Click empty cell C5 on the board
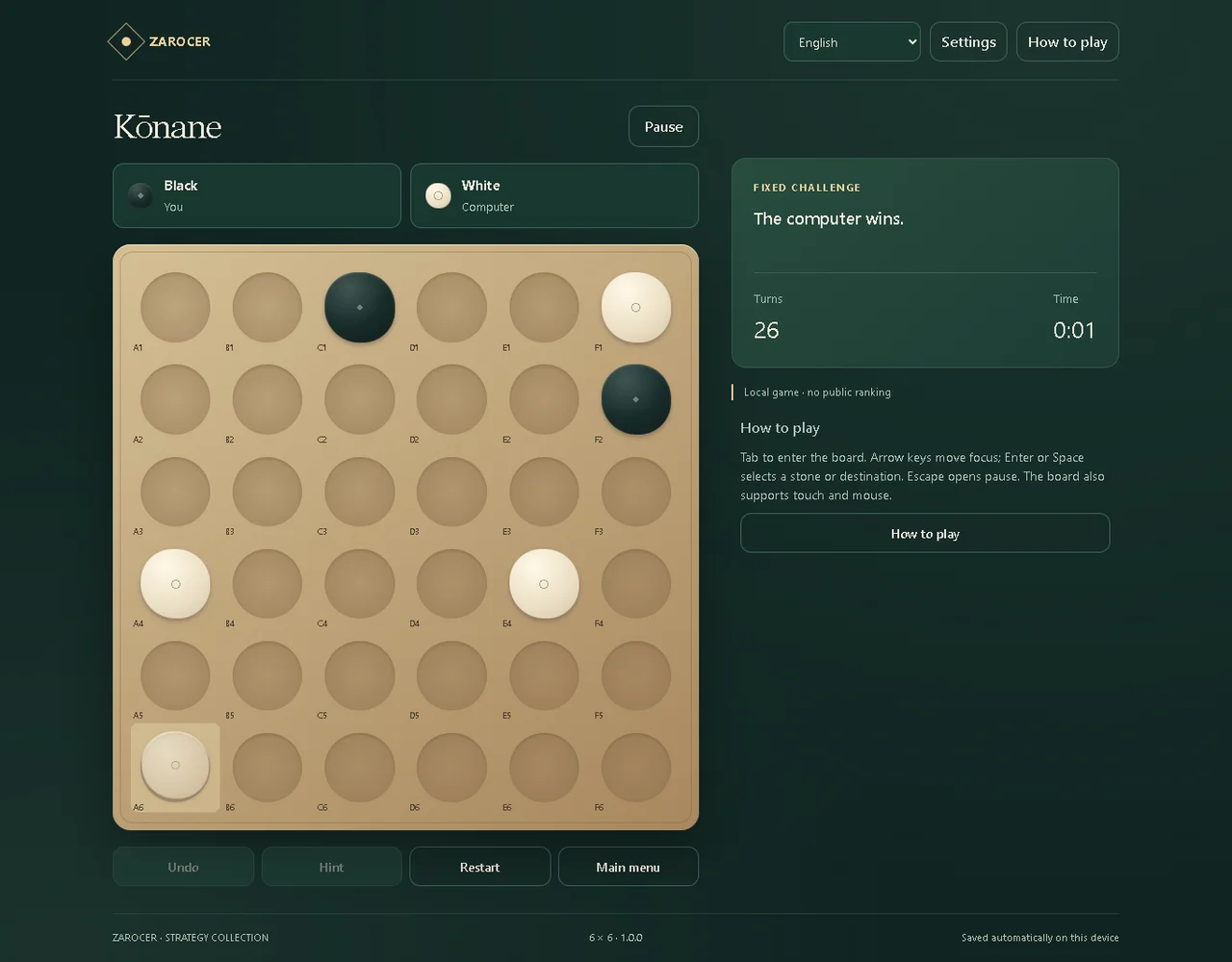1232x962 pixels. click(x=360, y=676)
